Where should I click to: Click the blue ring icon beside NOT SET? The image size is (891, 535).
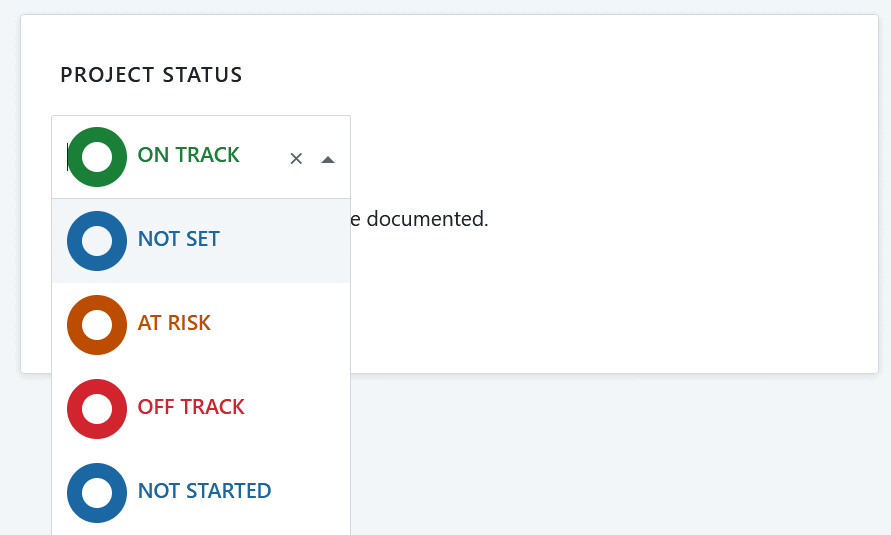click(97, 241)
